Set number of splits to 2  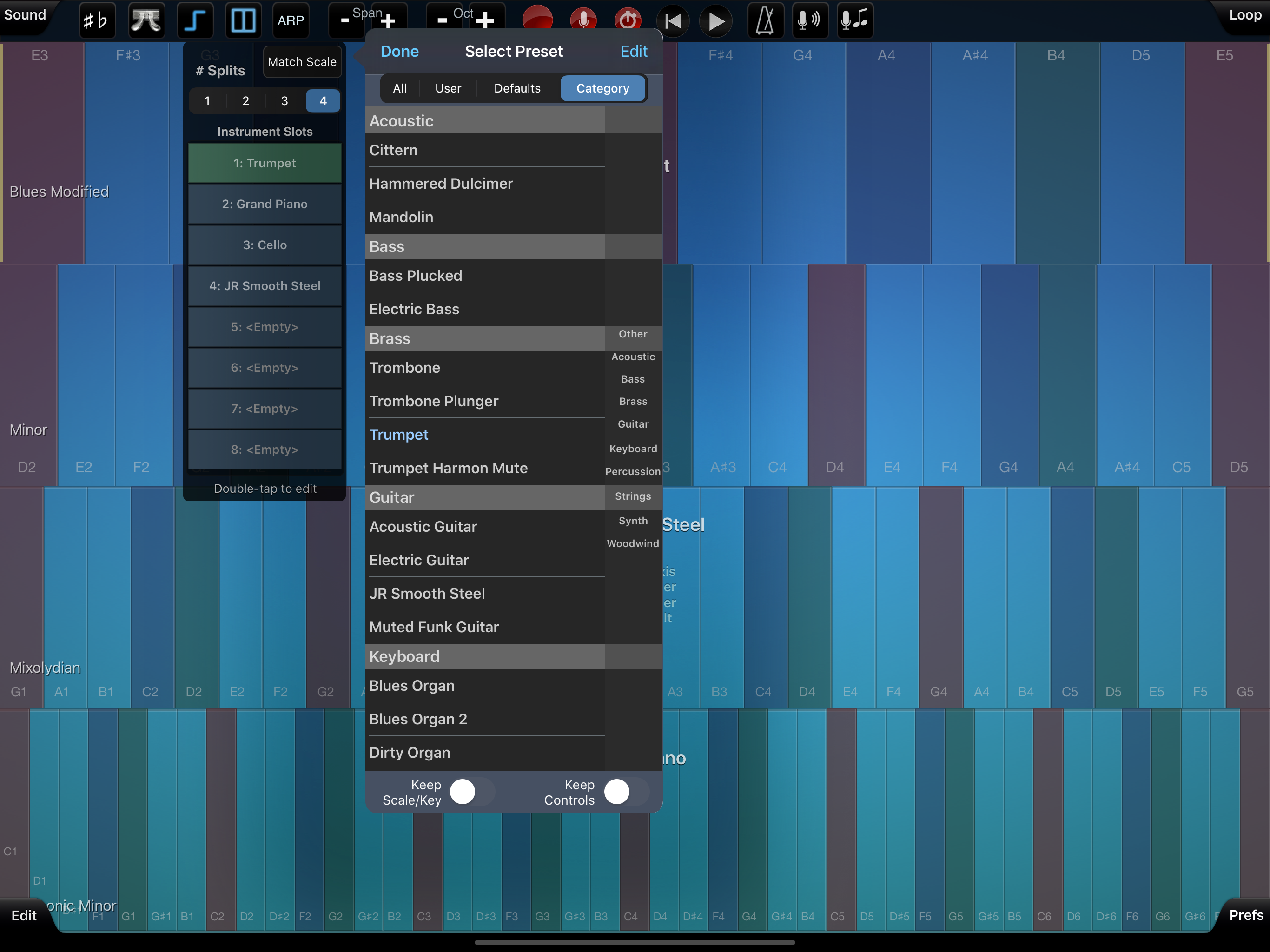pyautogui.click(x=246, y=101)
